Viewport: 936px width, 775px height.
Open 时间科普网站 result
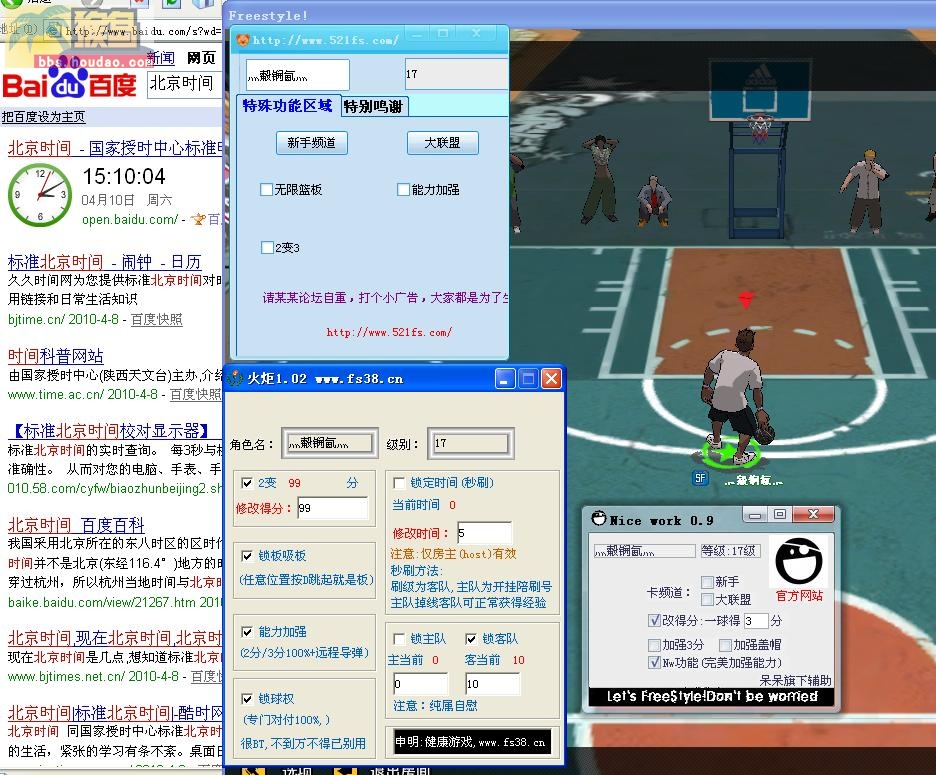(x=56, y=356)
